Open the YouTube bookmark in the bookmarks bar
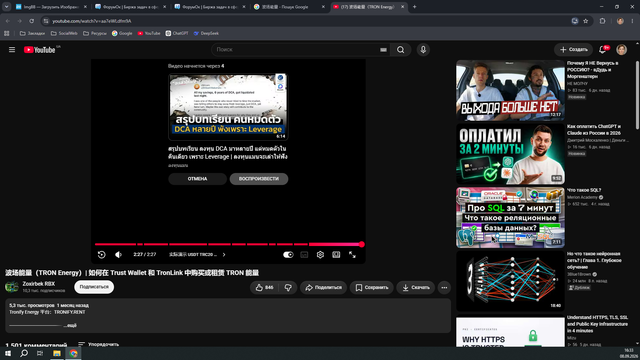The width and height of the screenshot is (640, 360). (149, 33)
